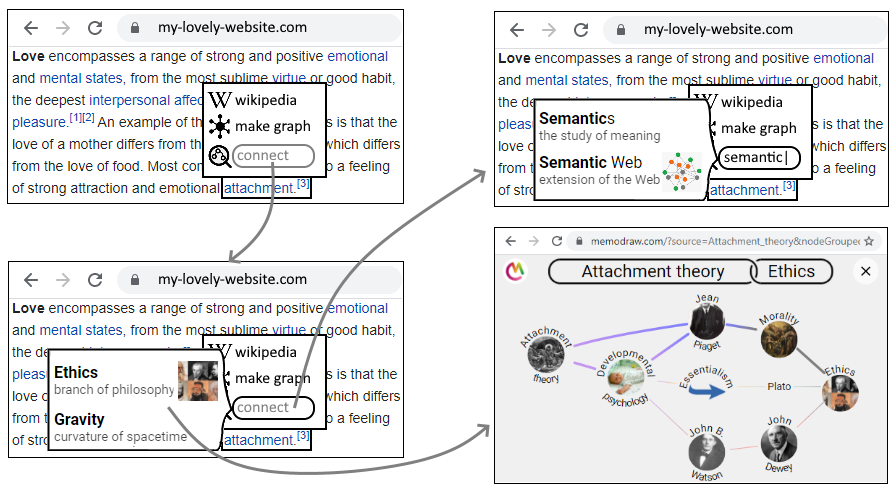Click back arrow in bottom-left browser window

31,280
